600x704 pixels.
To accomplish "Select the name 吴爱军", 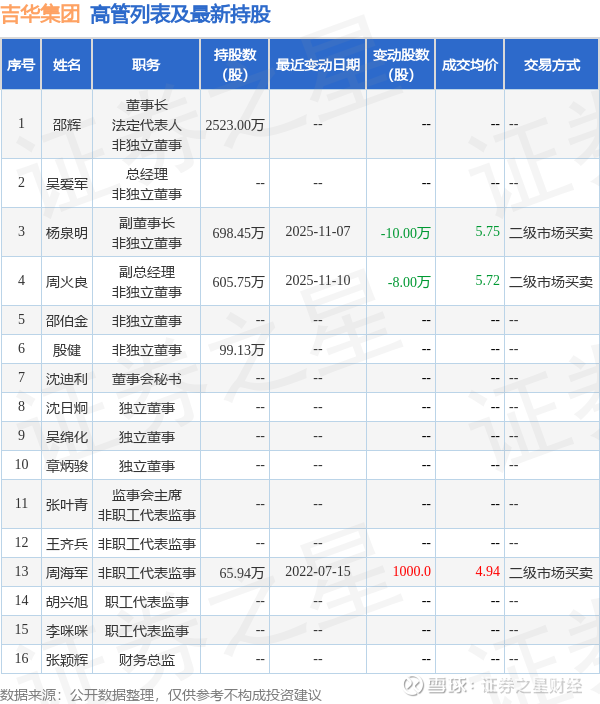I will [x=67, y=184].
